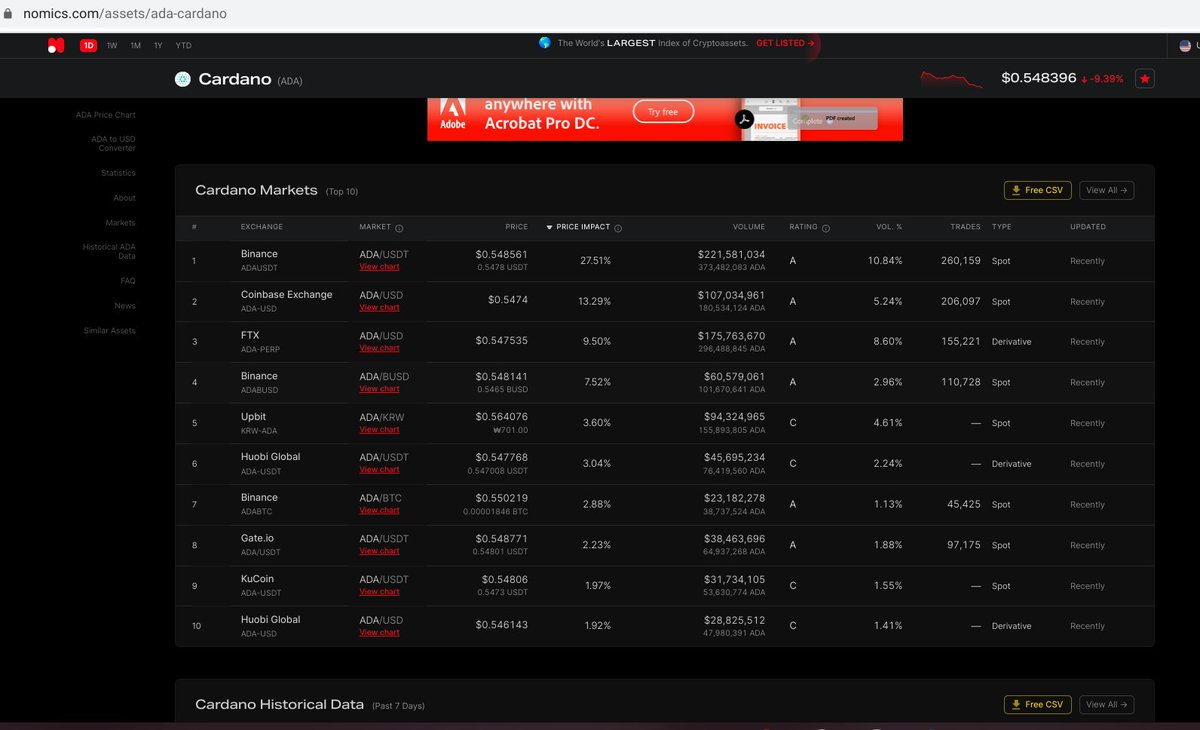Download Cardano Markets Free CSV
The image size is (1200, 730).
point(1038,190)
